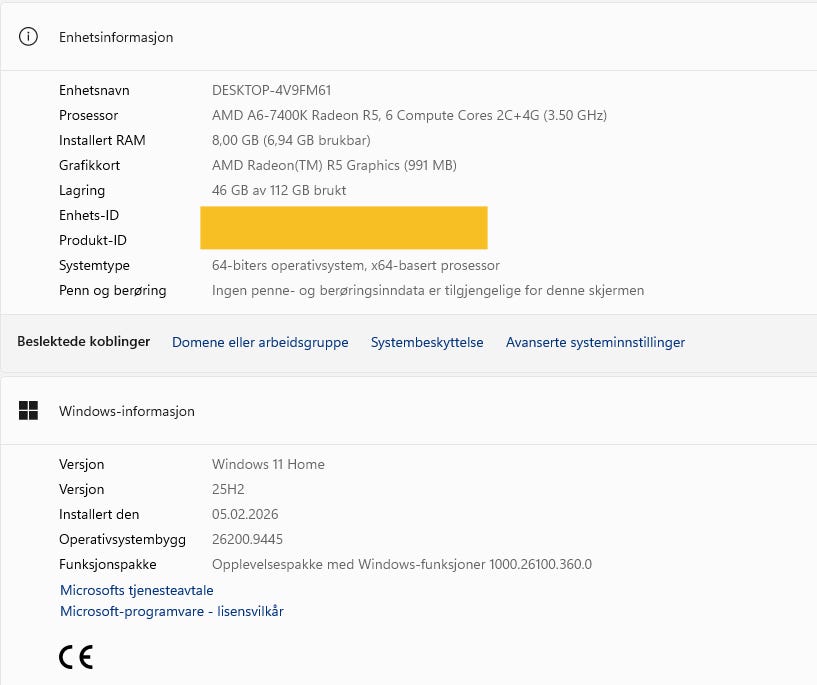
Task: Click the Beslektede koblinger label
Action: 83,341
